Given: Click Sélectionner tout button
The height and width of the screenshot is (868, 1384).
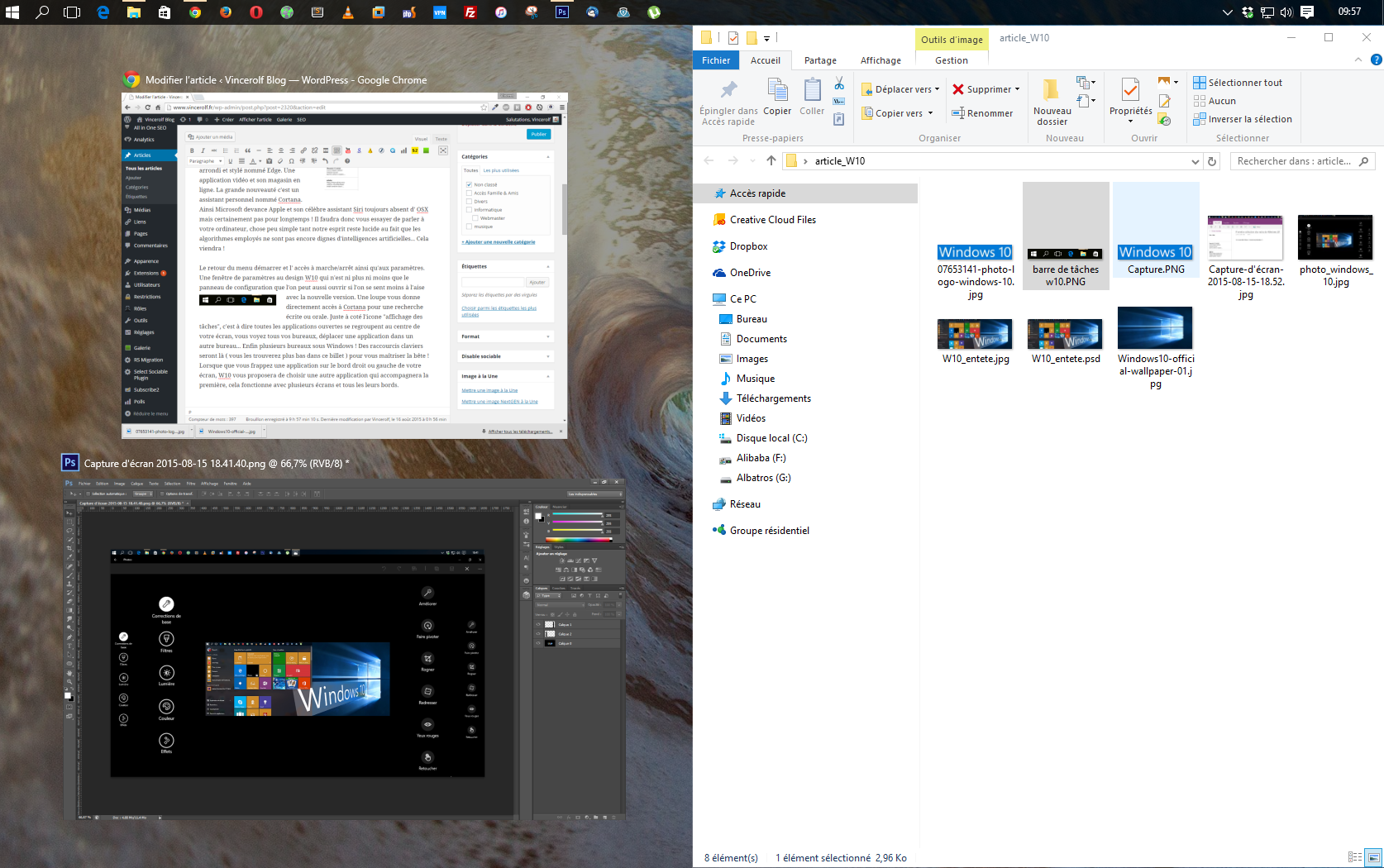Looking at the screenshot, I should [x=1238, y=83].
